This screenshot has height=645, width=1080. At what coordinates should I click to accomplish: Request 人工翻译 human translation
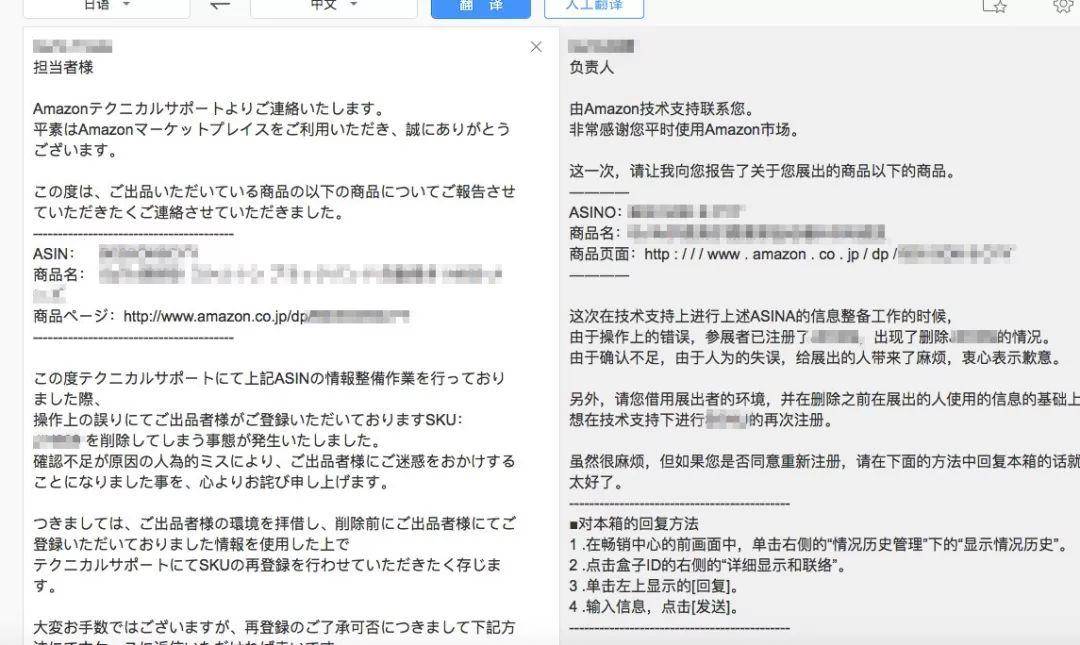tap(594, 6)
